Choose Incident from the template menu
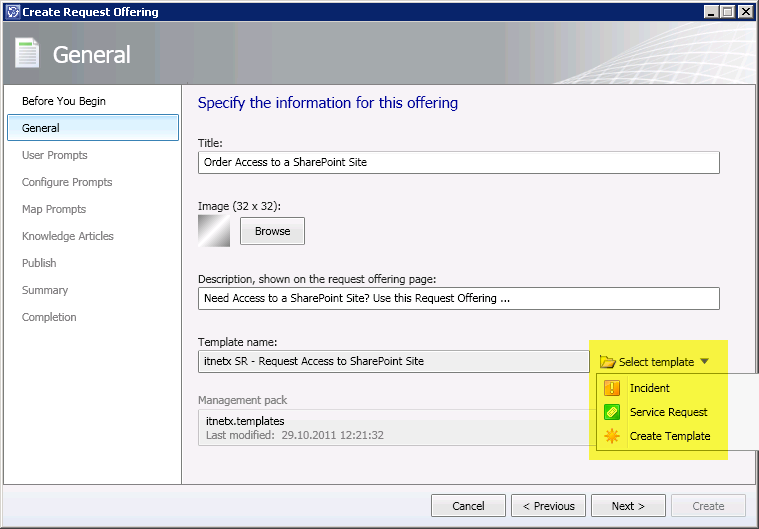This screenshot has width=759, height=529. point(649,388)
